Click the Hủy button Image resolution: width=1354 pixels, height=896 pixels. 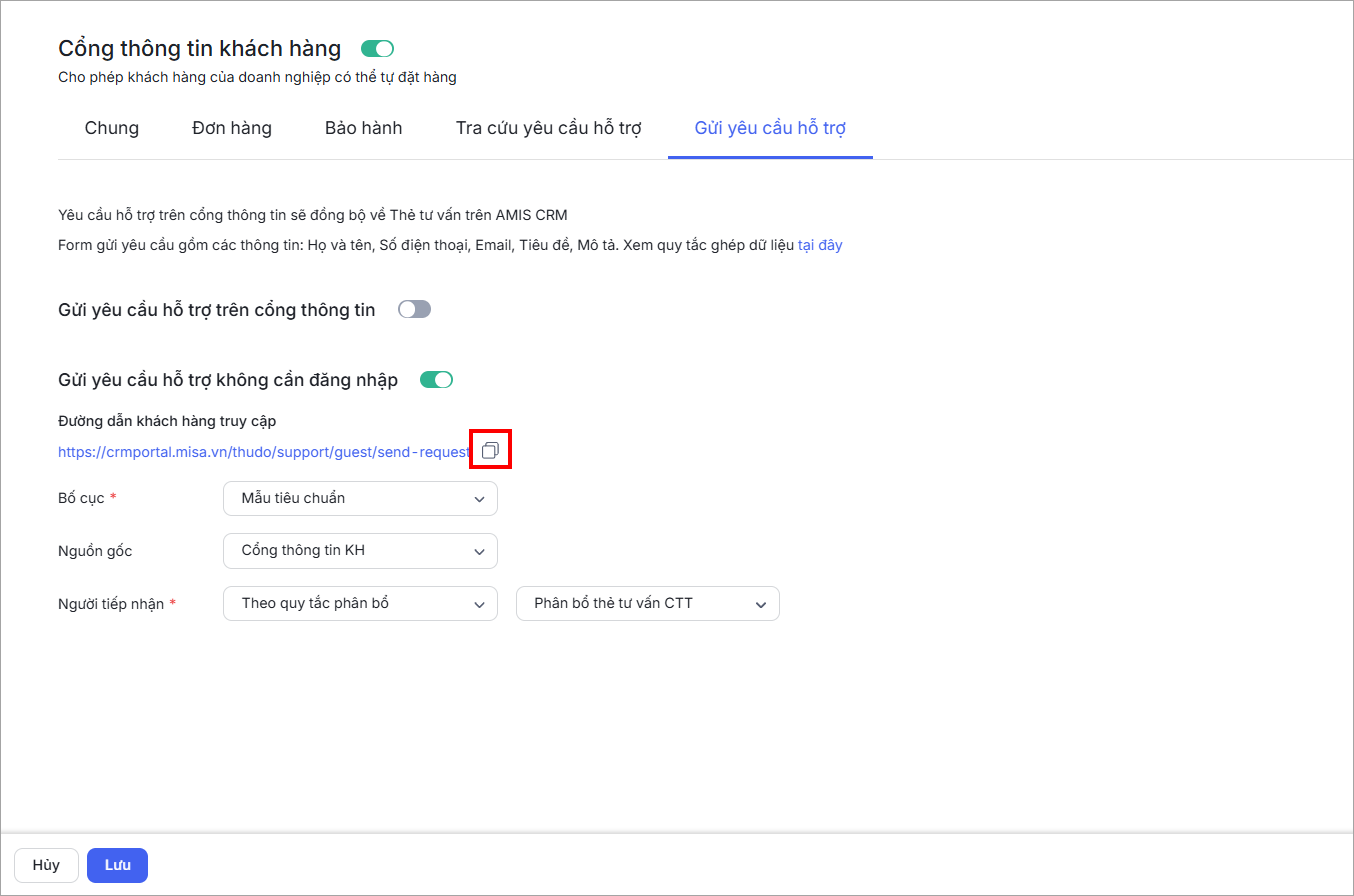pos(46,866)
